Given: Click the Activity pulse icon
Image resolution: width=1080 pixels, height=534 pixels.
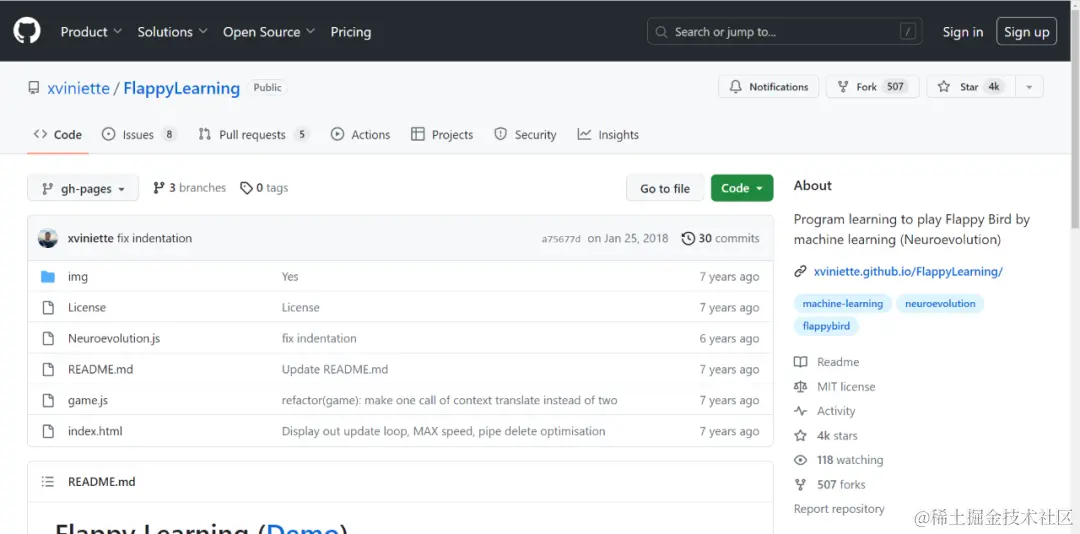Looking at the screenshot, I should [x=800, y=411].
